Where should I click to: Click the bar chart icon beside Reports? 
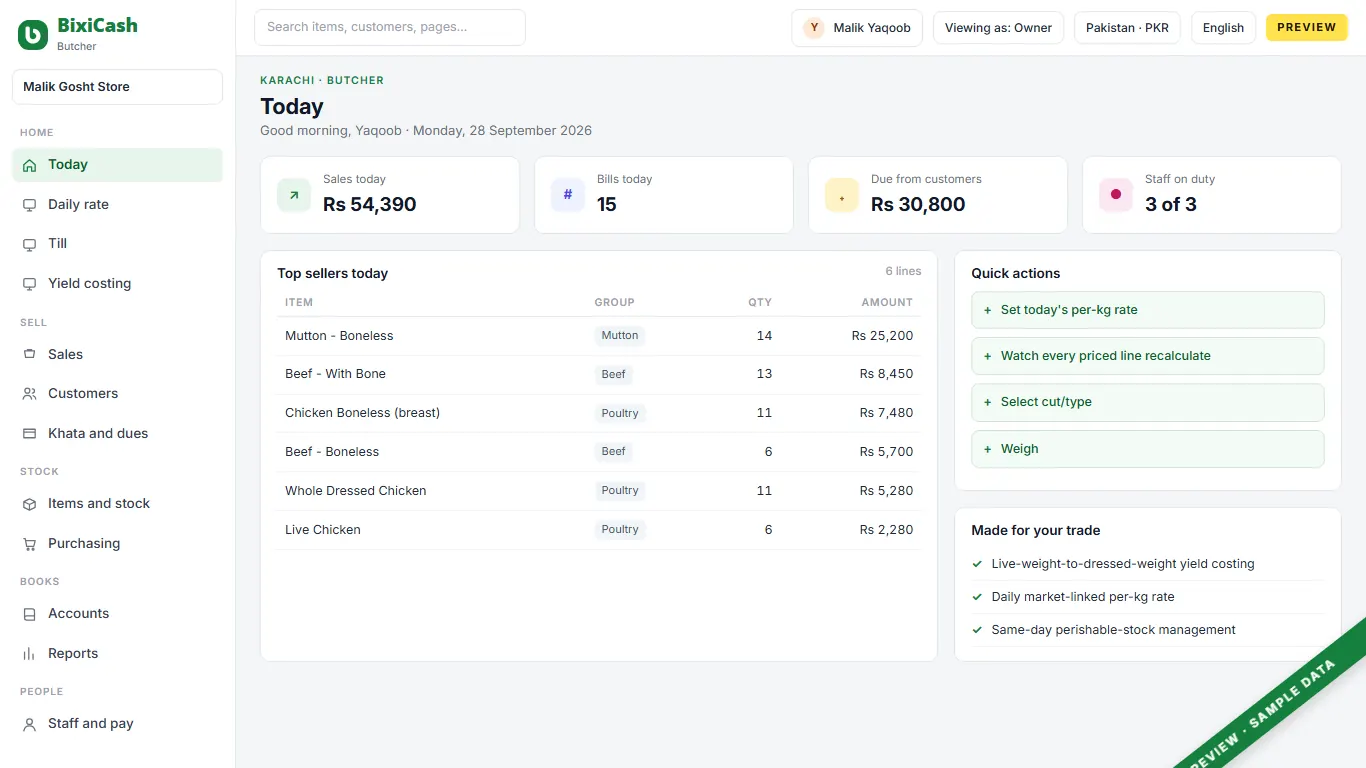29,654
